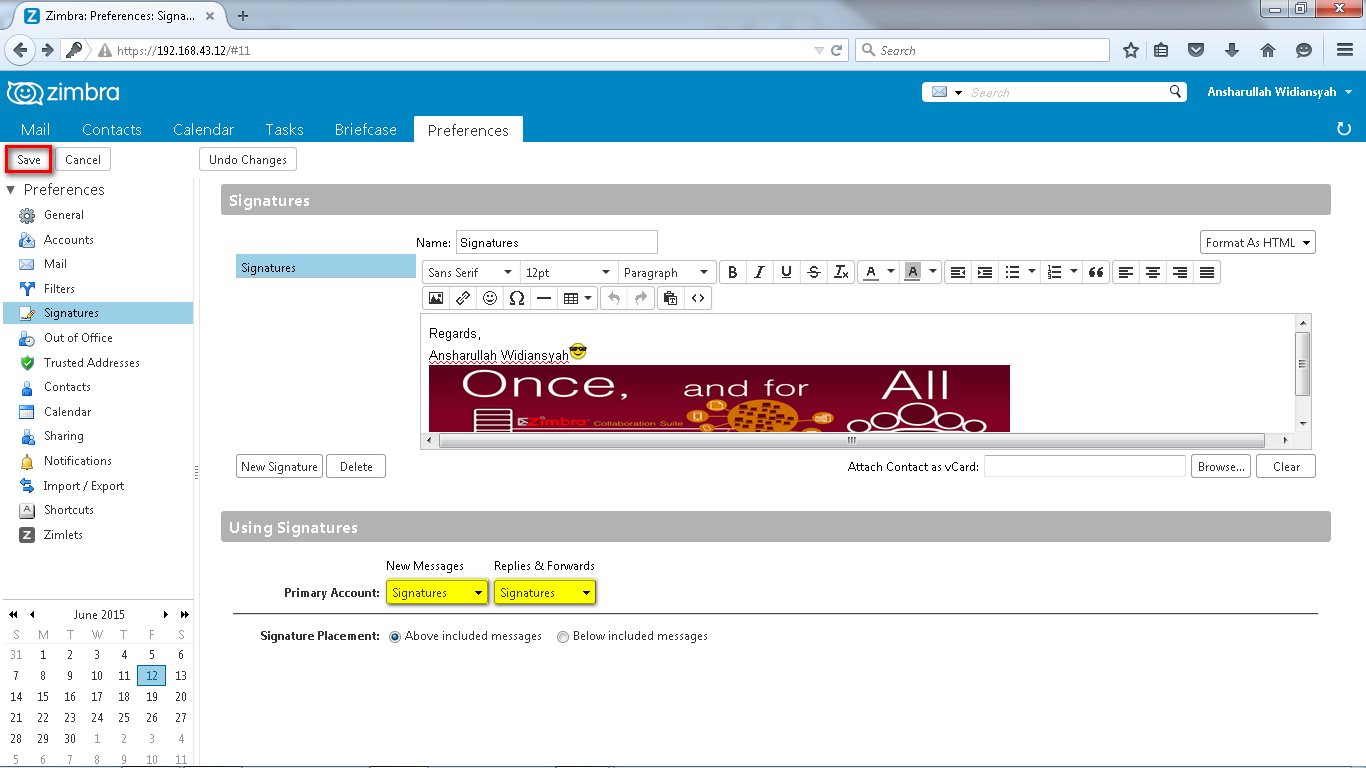Image resolution: width=1366 pixels, height=768 pixels.
Task: Insert a numbered list
Action: 1054,272
